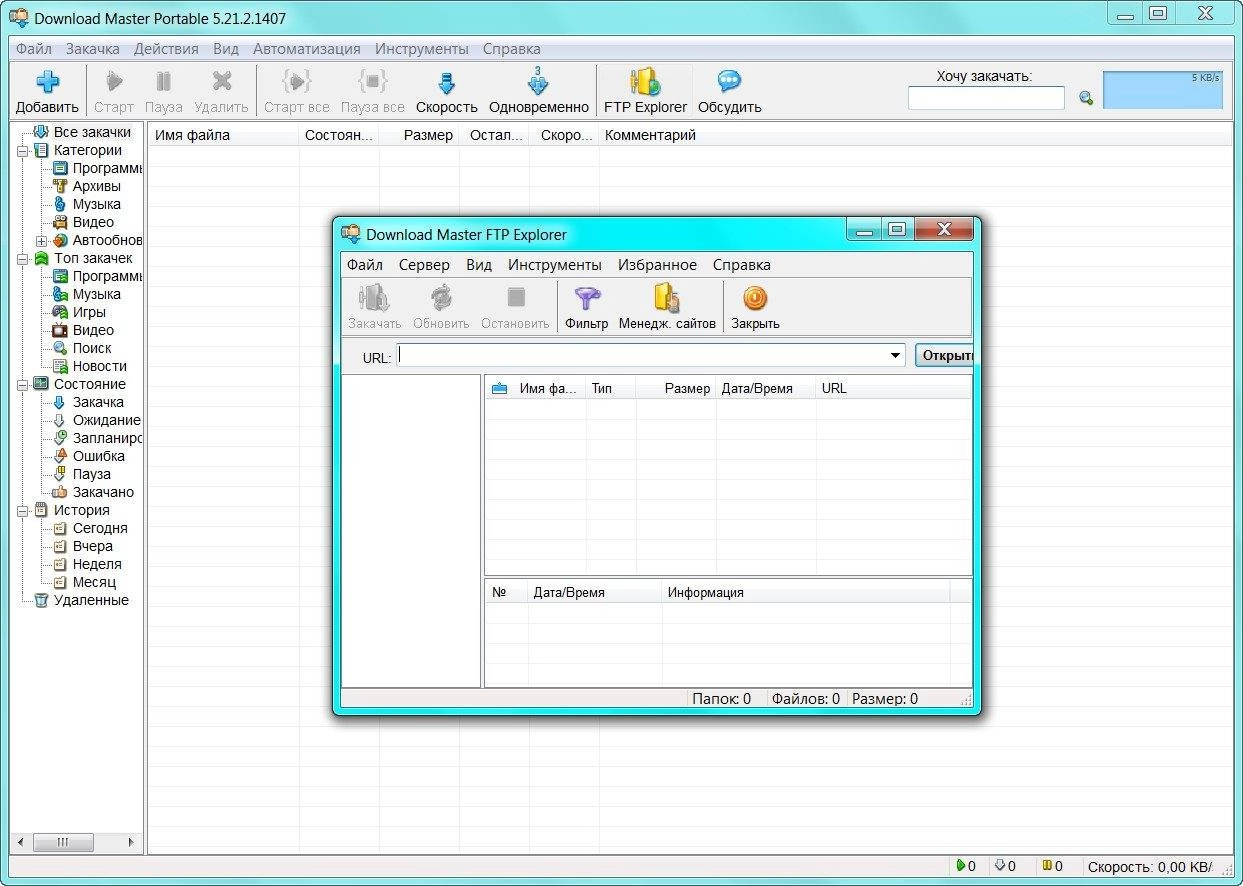Click the sidebar horizontal scrollbar thumb
The height and width of the screenshot is (886, 1243).
62,843
